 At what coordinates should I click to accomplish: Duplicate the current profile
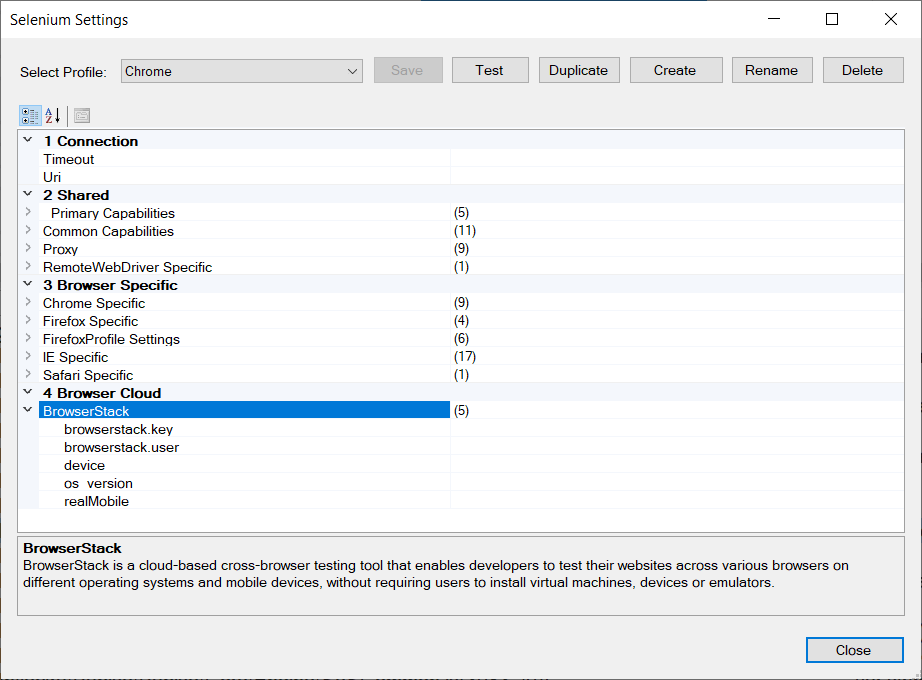click(x=579, y=70)
